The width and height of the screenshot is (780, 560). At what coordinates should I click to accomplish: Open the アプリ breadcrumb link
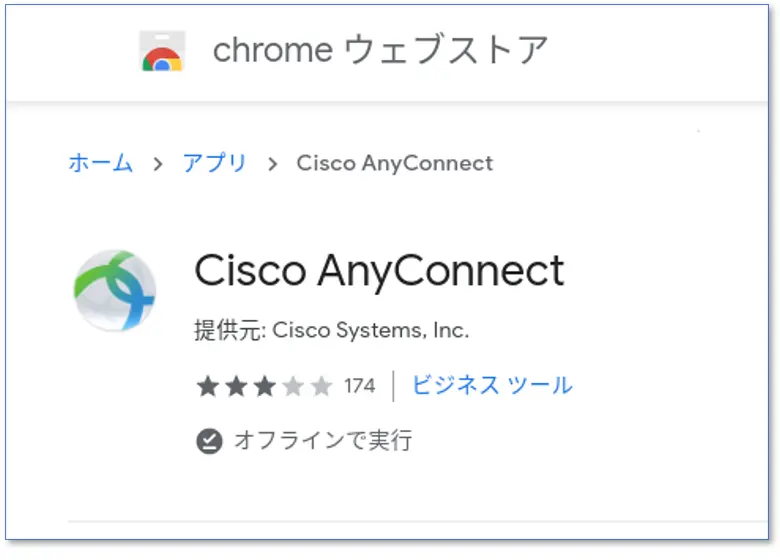214,163
